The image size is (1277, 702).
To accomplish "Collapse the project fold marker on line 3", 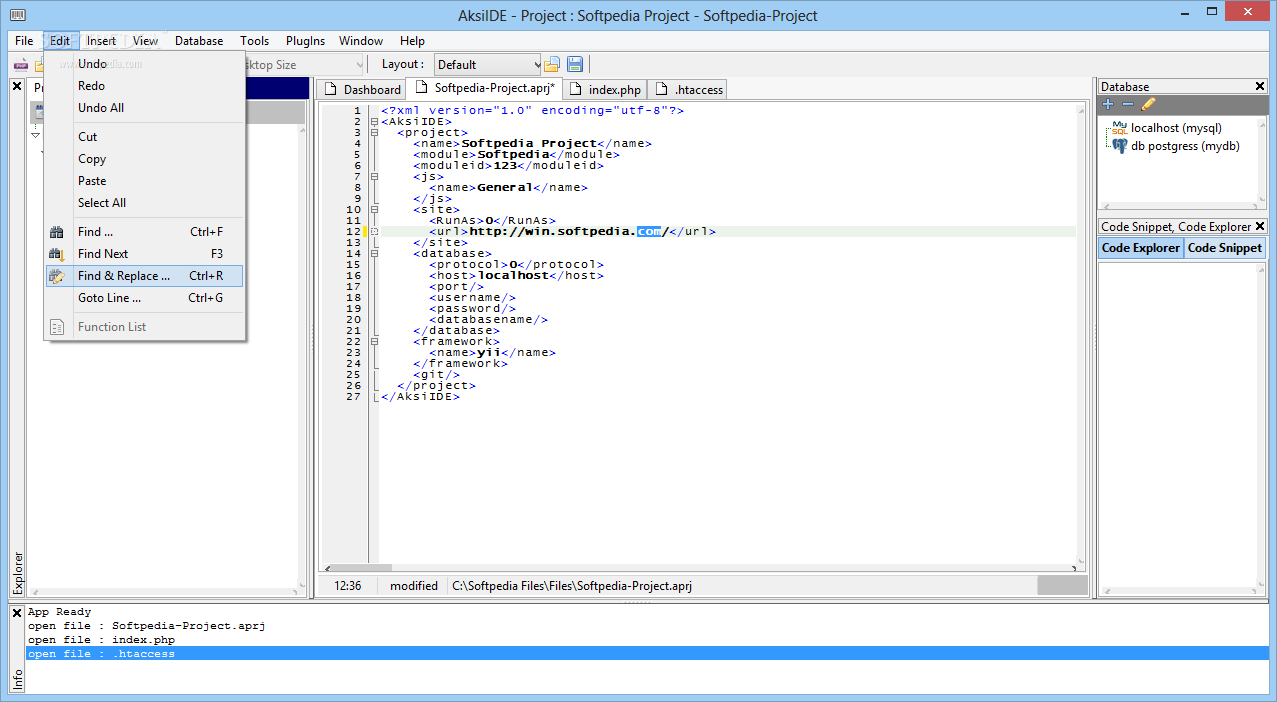I will click(374, 133).
